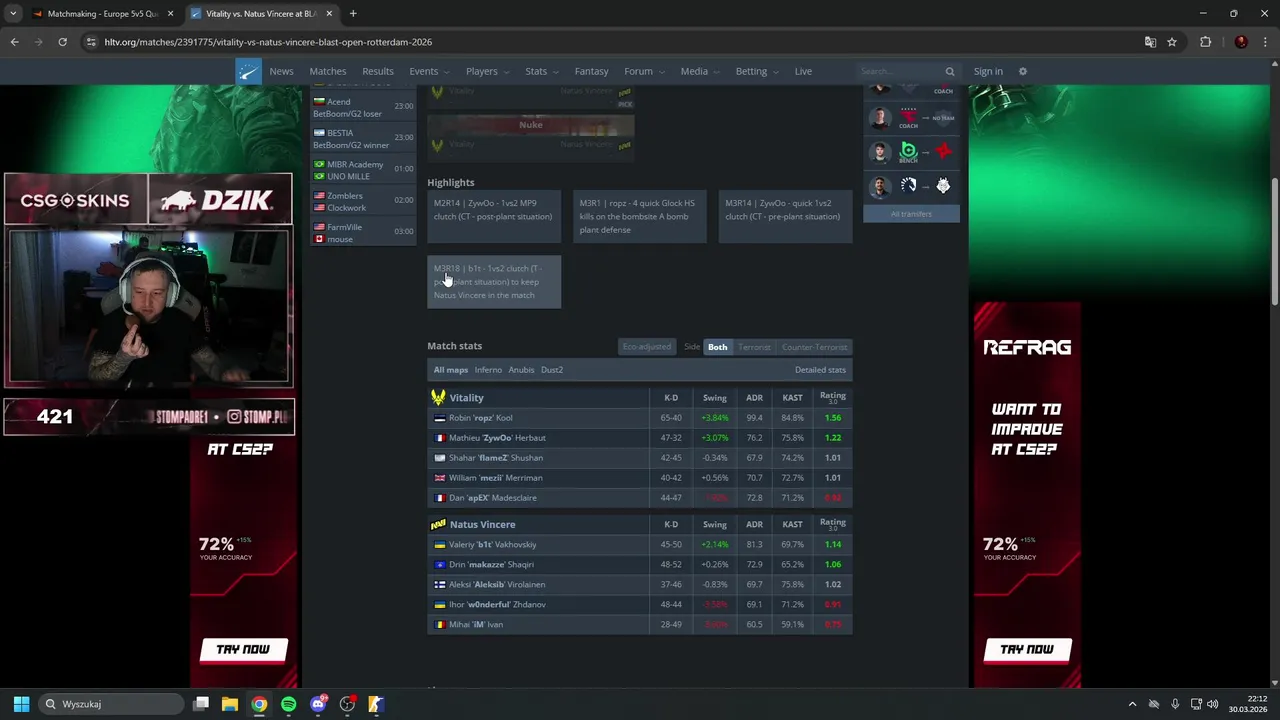Viewport: 1280px width, 720px height.
Task: Click right Refrag TRY NOW button
Action: tap(1027, 650)
